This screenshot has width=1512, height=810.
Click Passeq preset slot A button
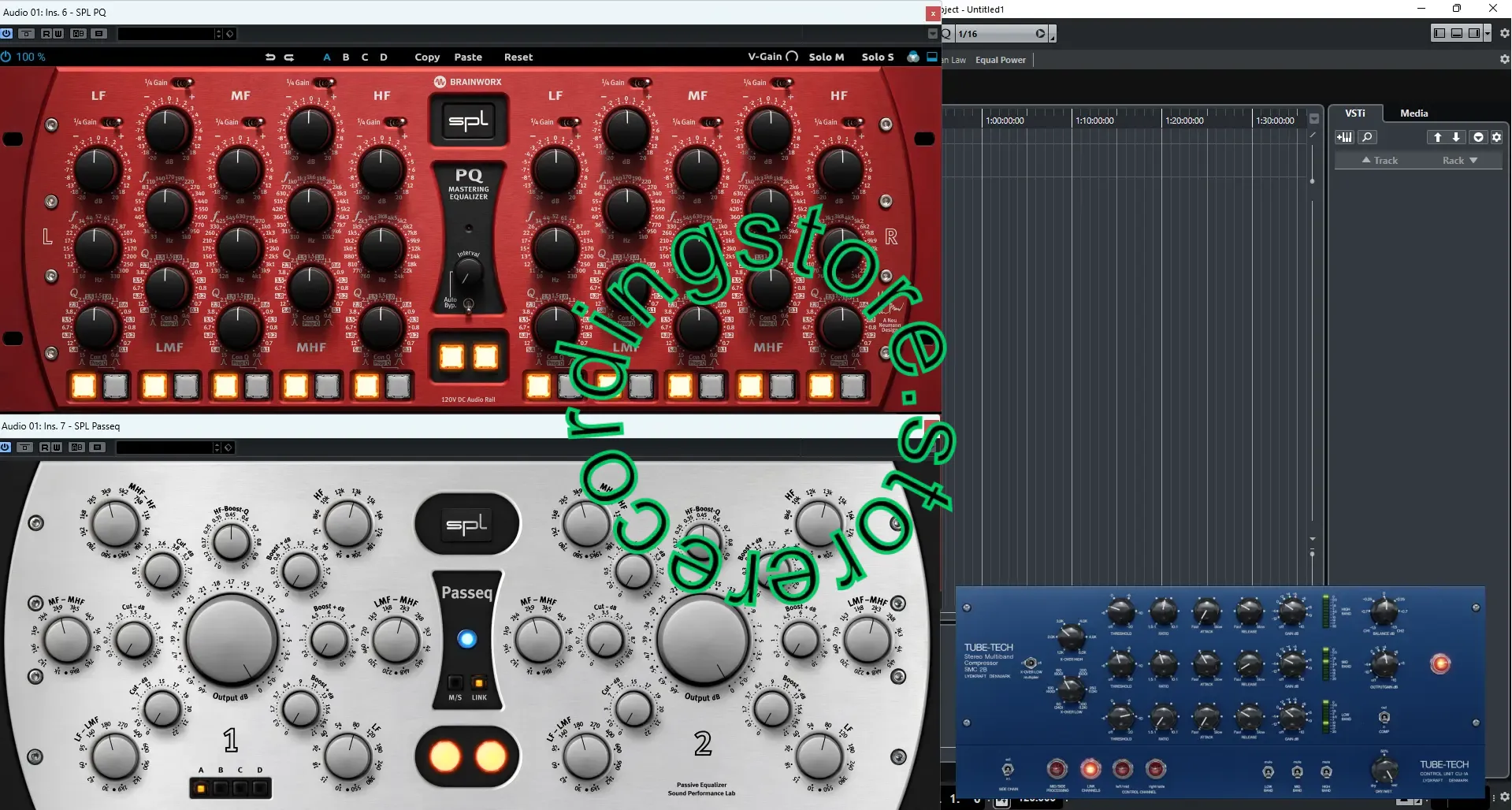[x=201, y=787]
